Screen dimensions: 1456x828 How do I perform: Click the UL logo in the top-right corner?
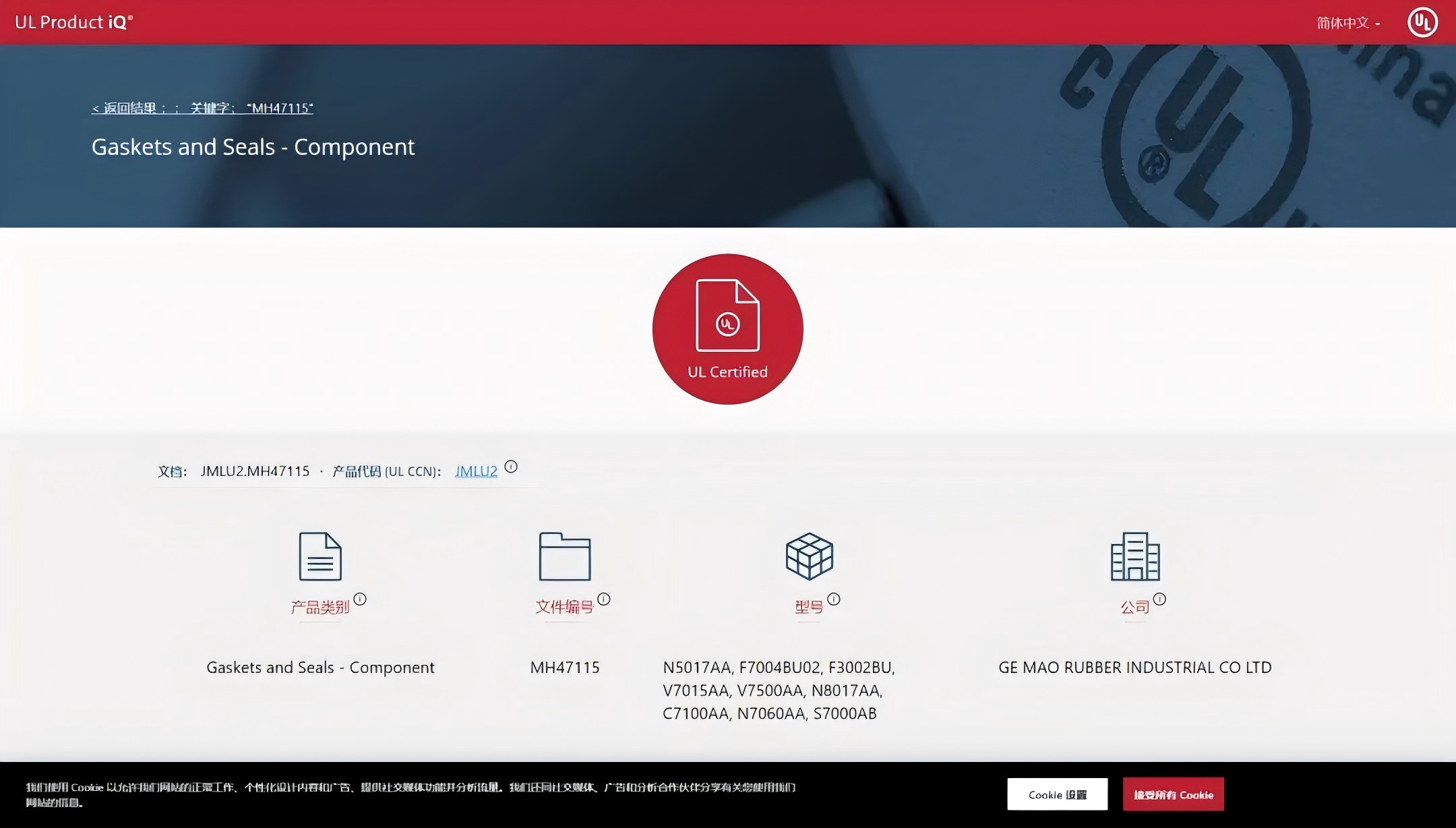click(1422, 22)
